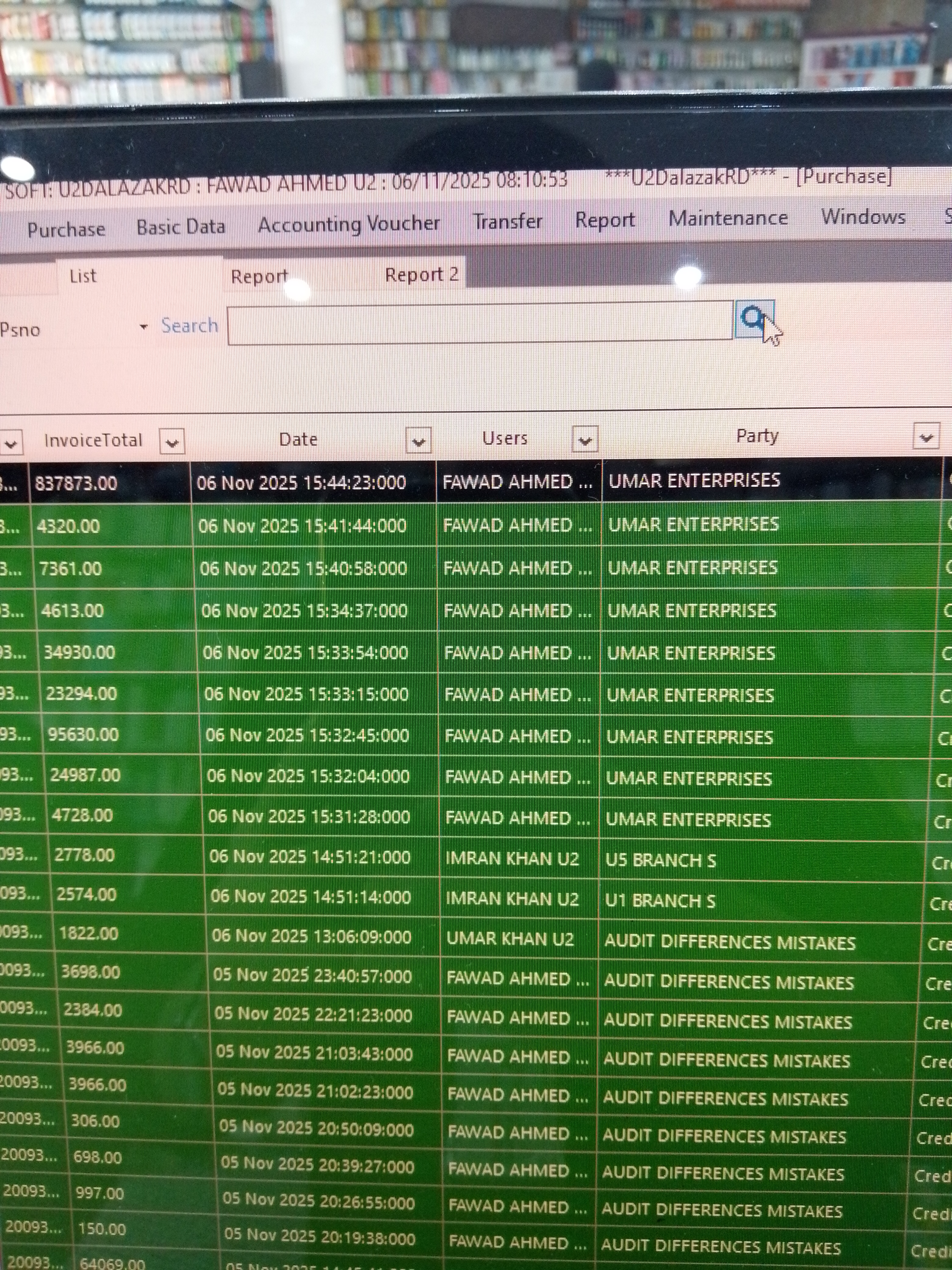Open the Basic Data menu
Viewport: 952px width, 1270px height.
(181, 227)
